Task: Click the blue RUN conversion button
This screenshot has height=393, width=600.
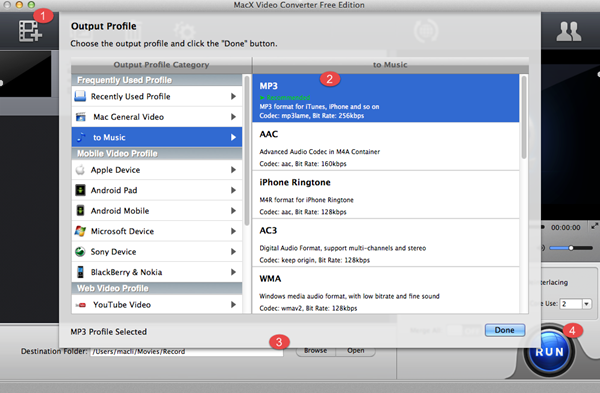Action: tap(549, 352)
